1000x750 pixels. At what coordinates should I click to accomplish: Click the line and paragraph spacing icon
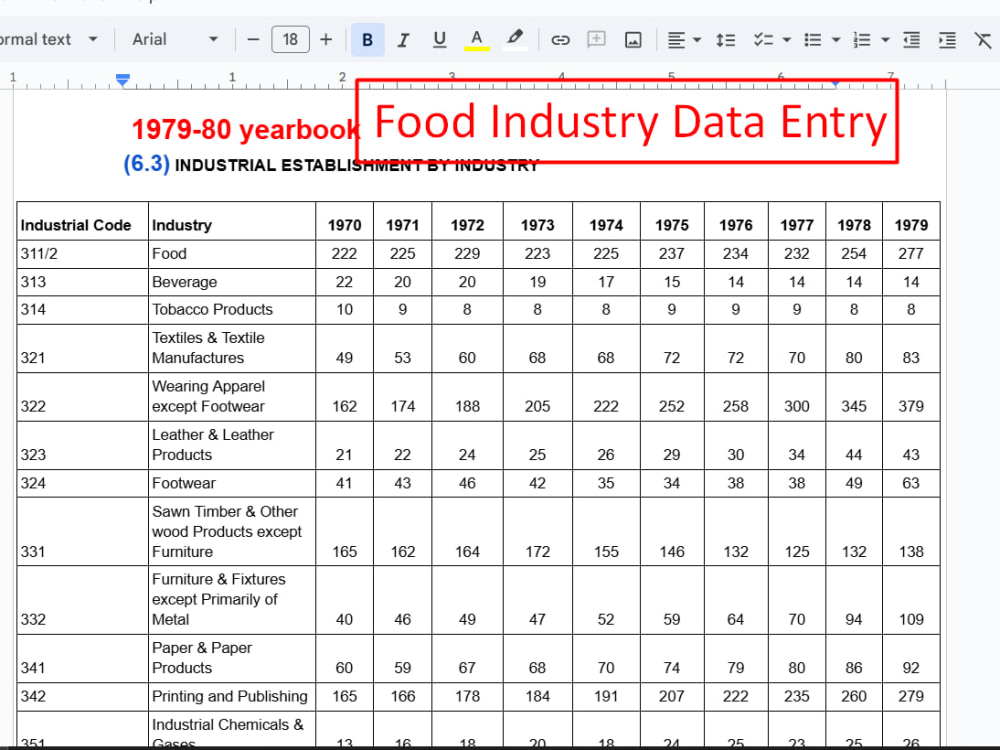click(x=725, y=40)
